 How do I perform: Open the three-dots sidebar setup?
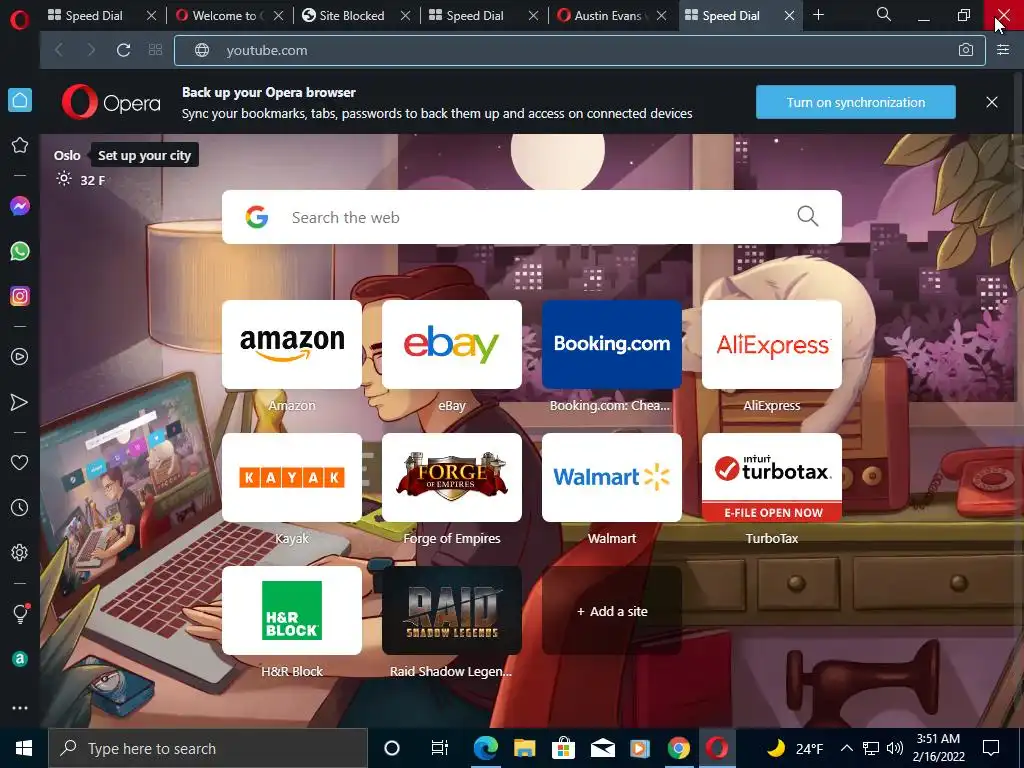point(20,708)
